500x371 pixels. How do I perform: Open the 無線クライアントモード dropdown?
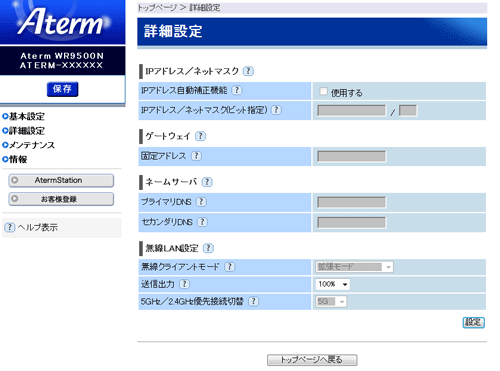pyautogui.click(x=354, y=267)
